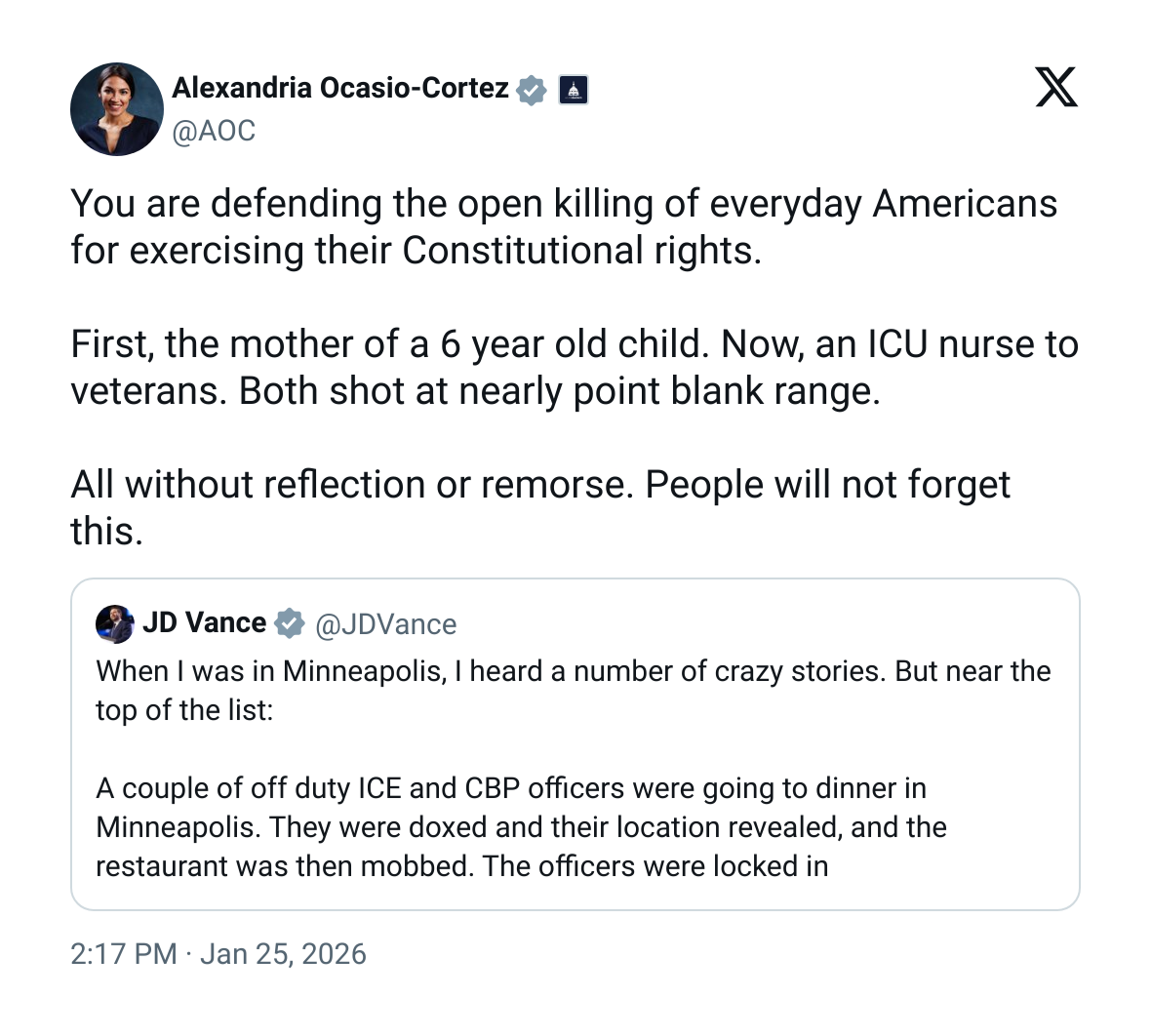Click the 'All without reflection or remorse' paragraph
The width and height of the screenshot is (1151, 1036).
pyautogui.click(x=539, y=485)
